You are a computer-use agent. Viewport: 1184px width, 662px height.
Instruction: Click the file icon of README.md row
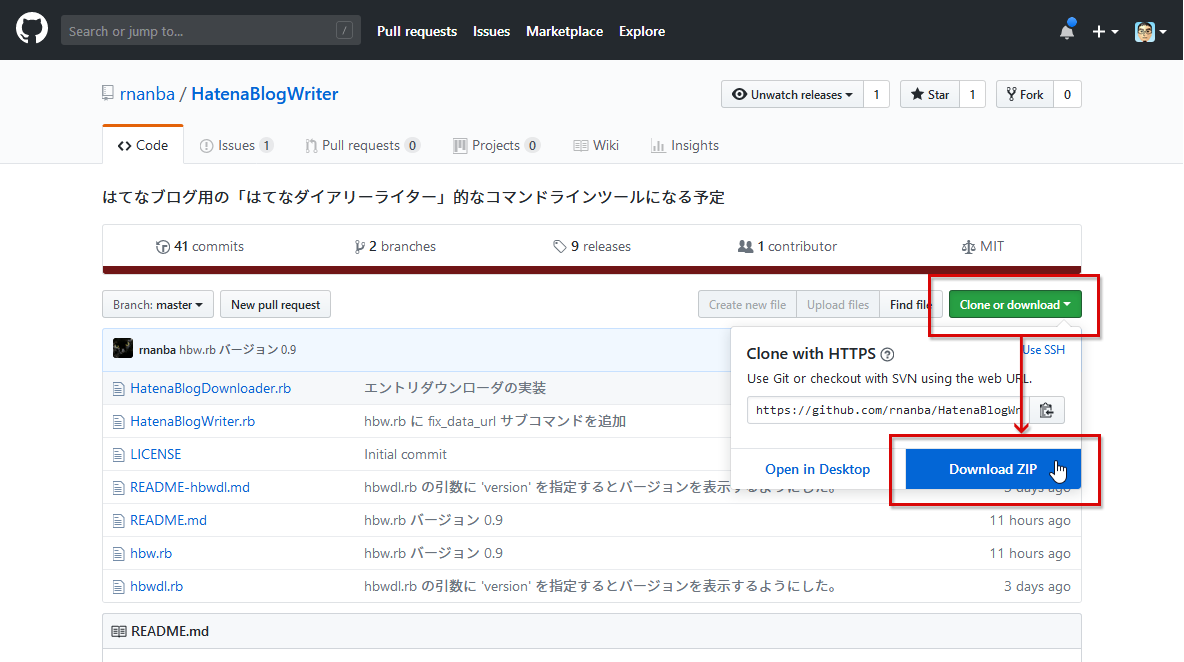coord(119,521)
